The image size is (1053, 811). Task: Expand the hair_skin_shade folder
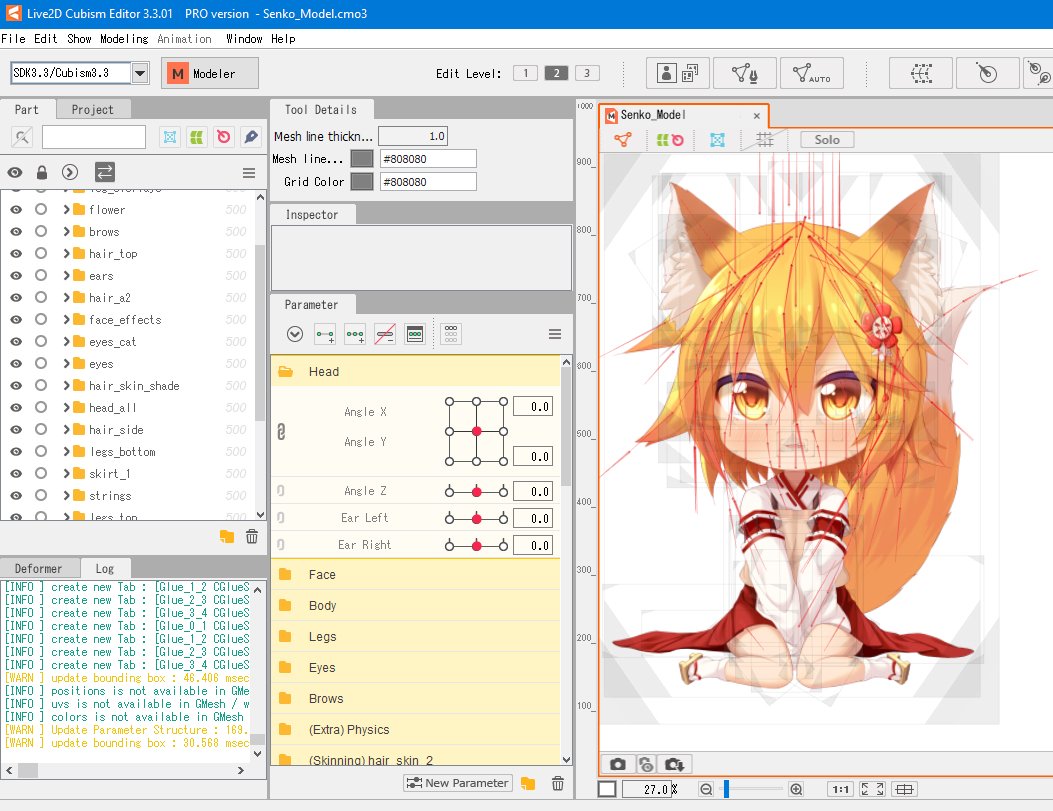click(66, 385)
